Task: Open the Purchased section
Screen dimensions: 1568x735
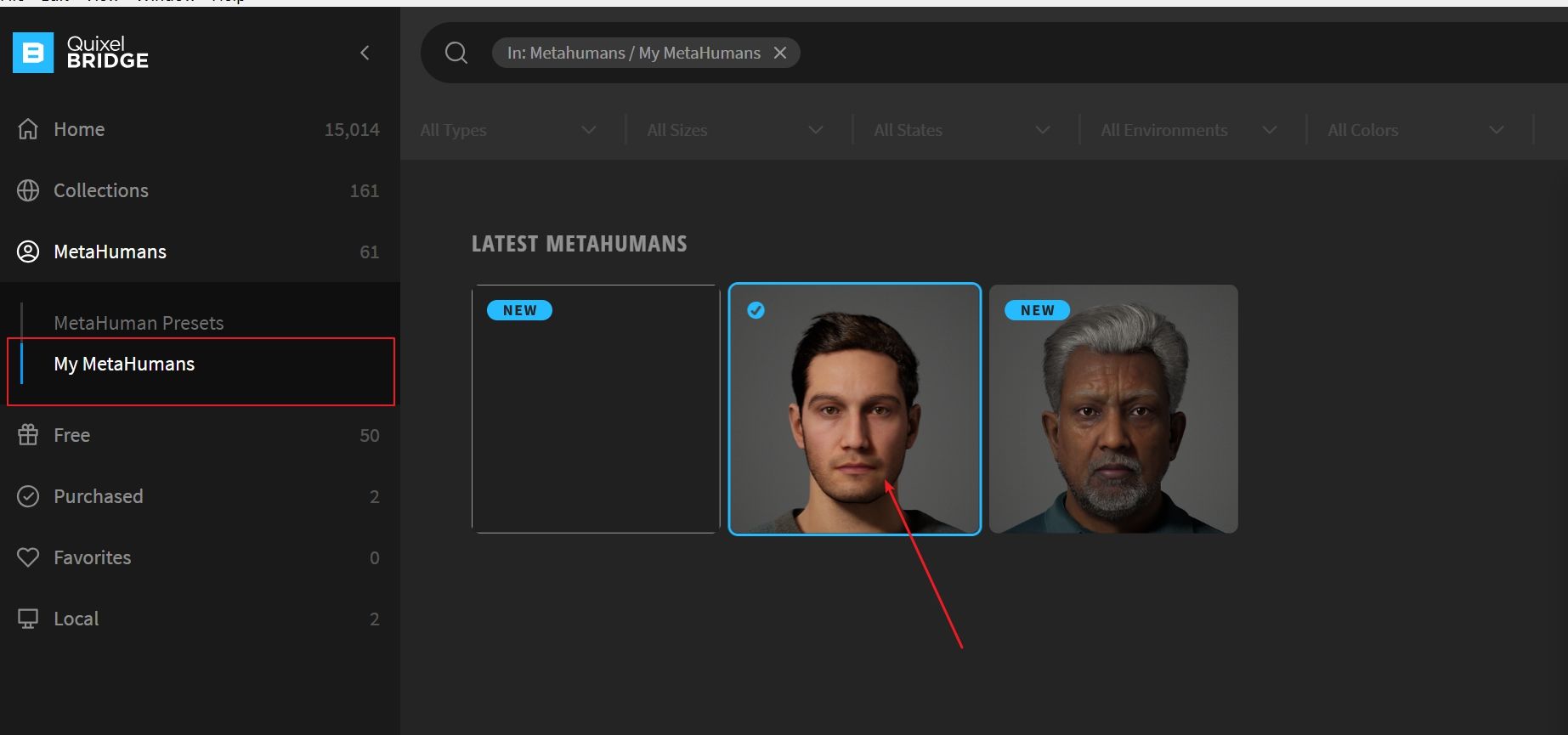Action: (200, 496)
